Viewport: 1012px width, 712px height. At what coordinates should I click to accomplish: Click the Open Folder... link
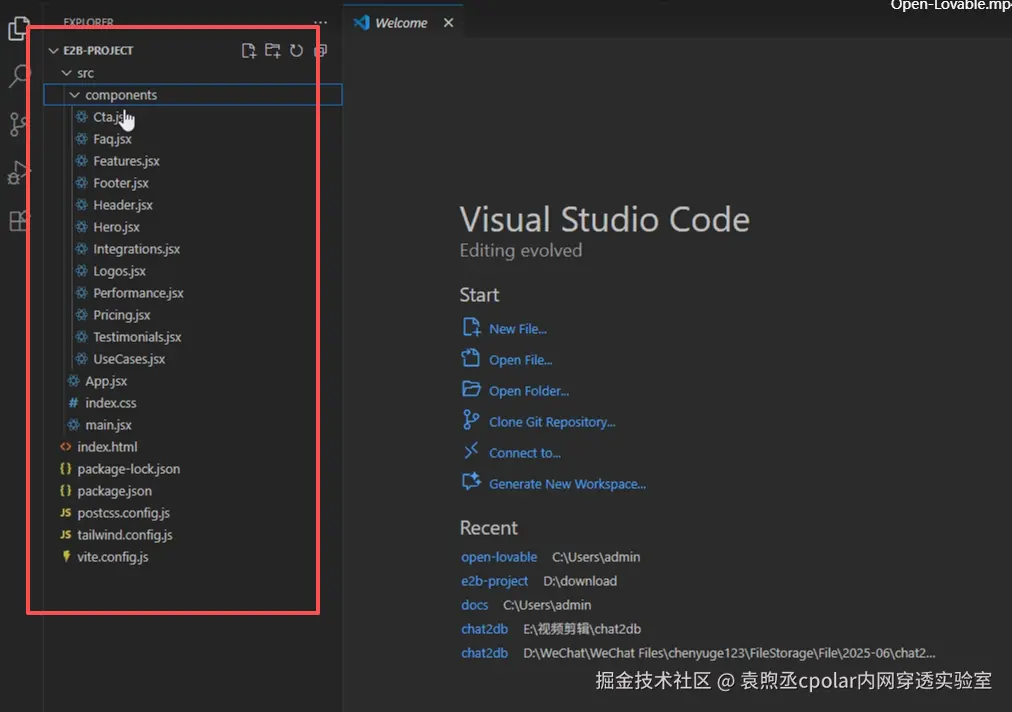tap(528, 391)
